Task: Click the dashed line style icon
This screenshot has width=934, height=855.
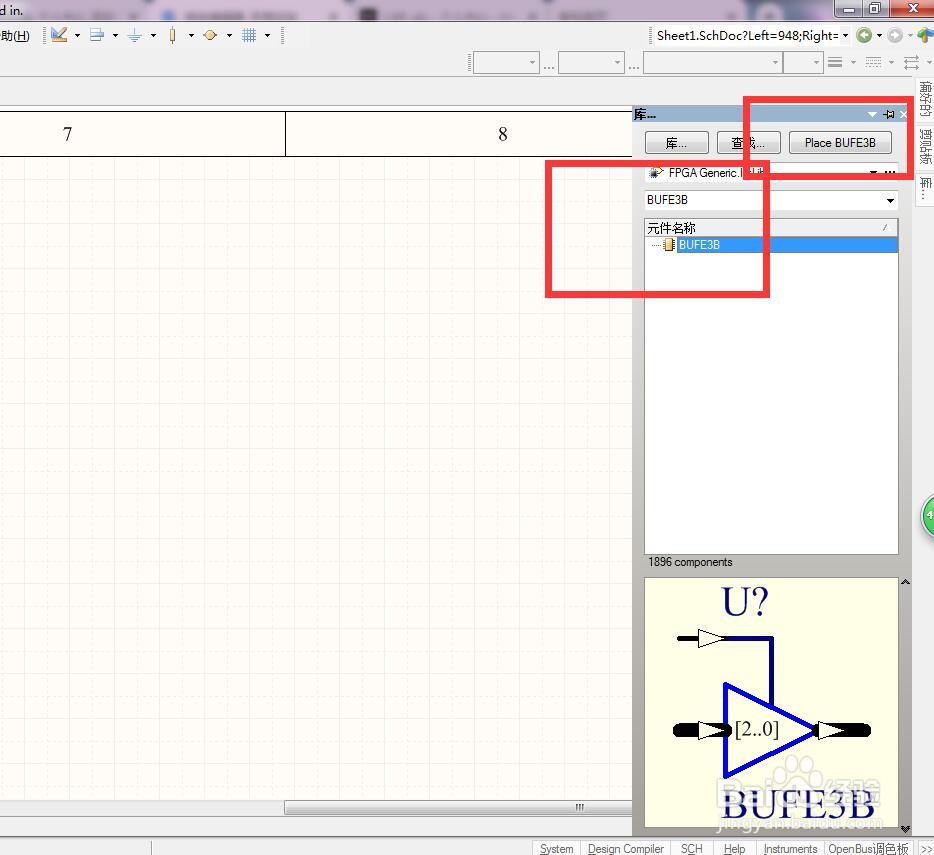Action: (x=873, y=62)
